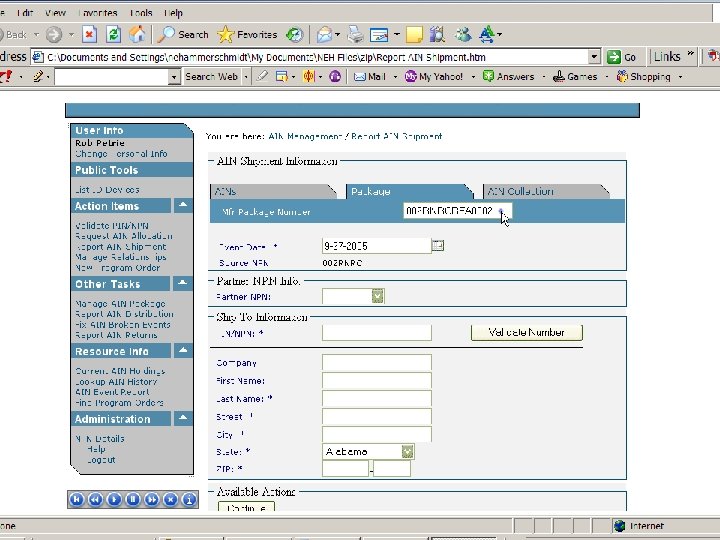Open the Yahoo search box dropdown
Screen dimensions: 720x540
click(x=174, y=77)
